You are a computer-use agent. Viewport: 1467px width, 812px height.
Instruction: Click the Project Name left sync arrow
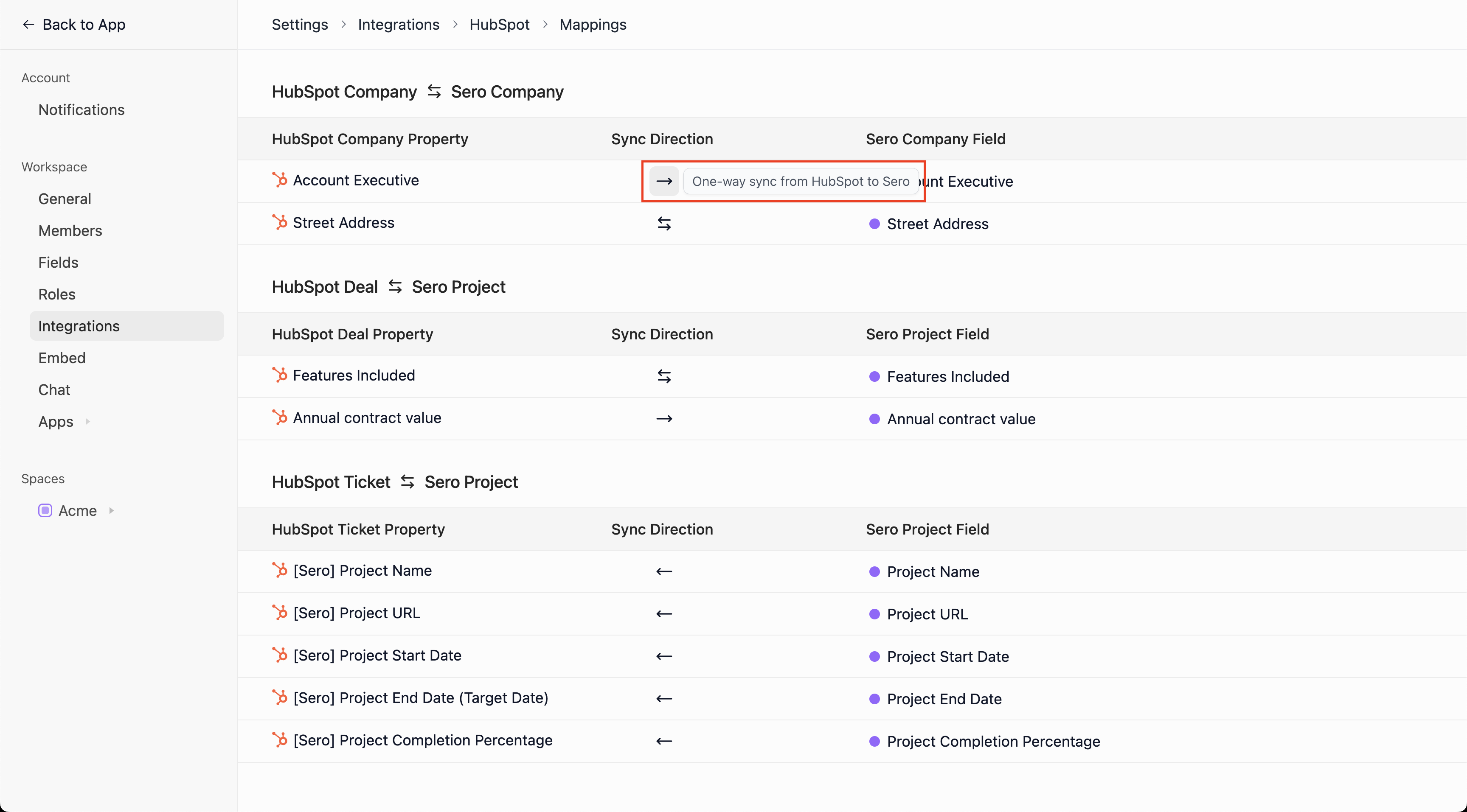click(x=664, y=571)
